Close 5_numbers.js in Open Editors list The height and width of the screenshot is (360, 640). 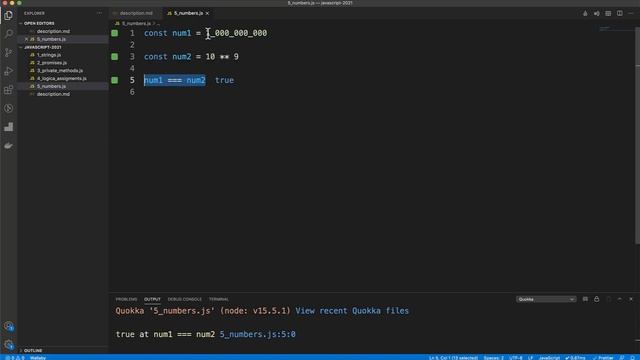[27, 39]
